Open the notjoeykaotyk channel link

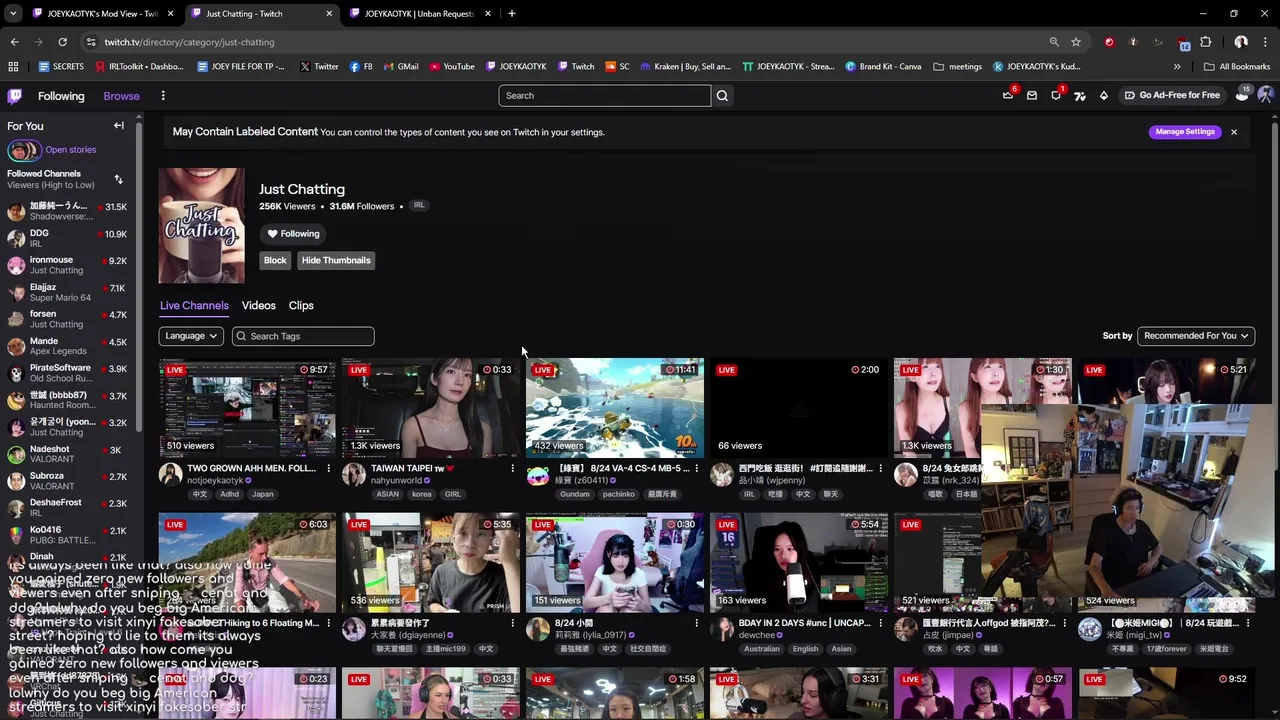tap(215, 481)
